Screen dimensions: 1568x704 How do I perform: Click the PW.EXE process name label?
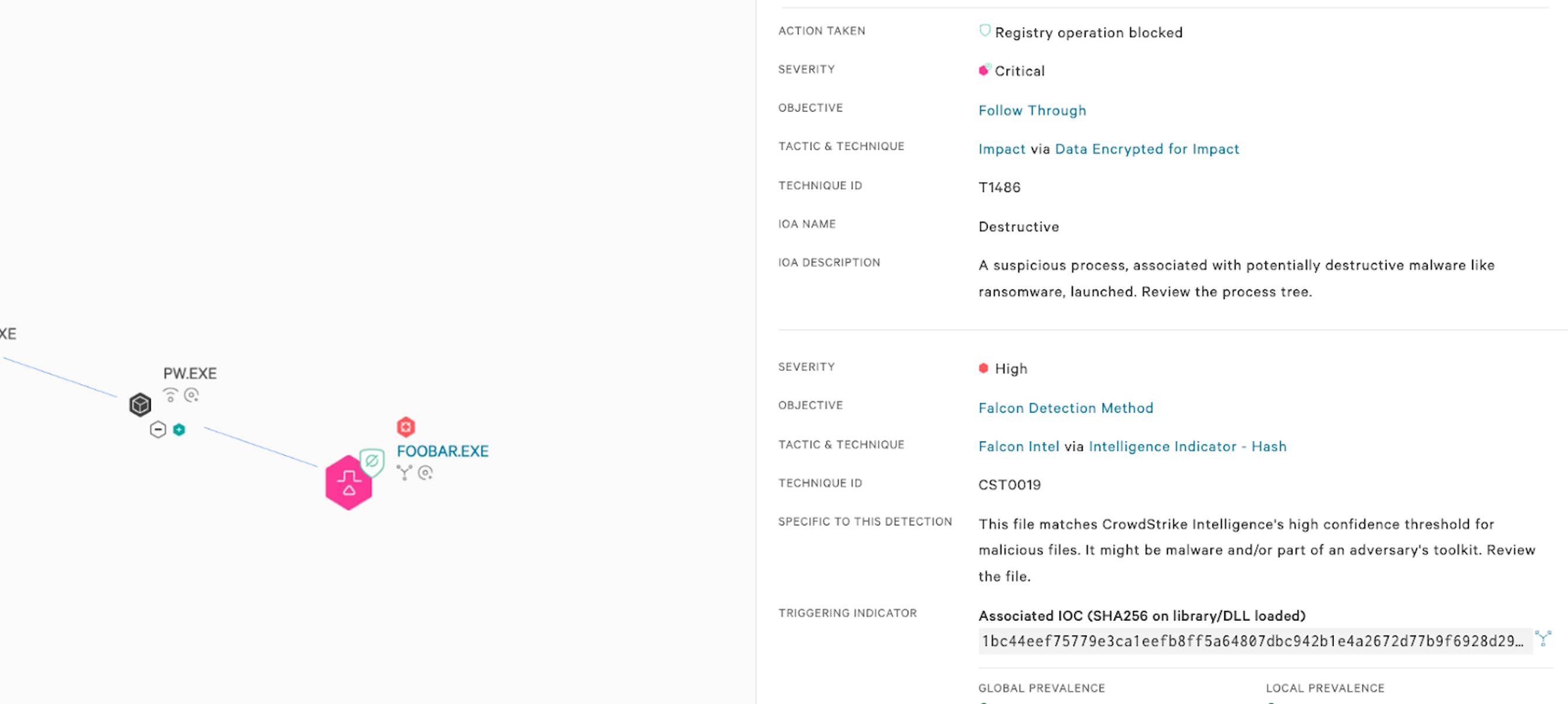click(190, 373)
